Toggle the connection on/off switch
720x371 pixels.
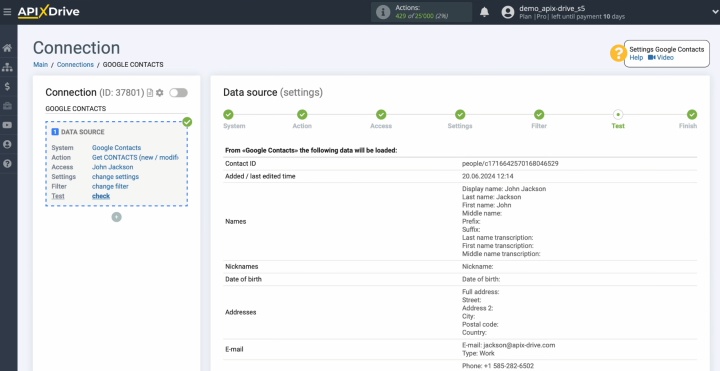point(178,93)
